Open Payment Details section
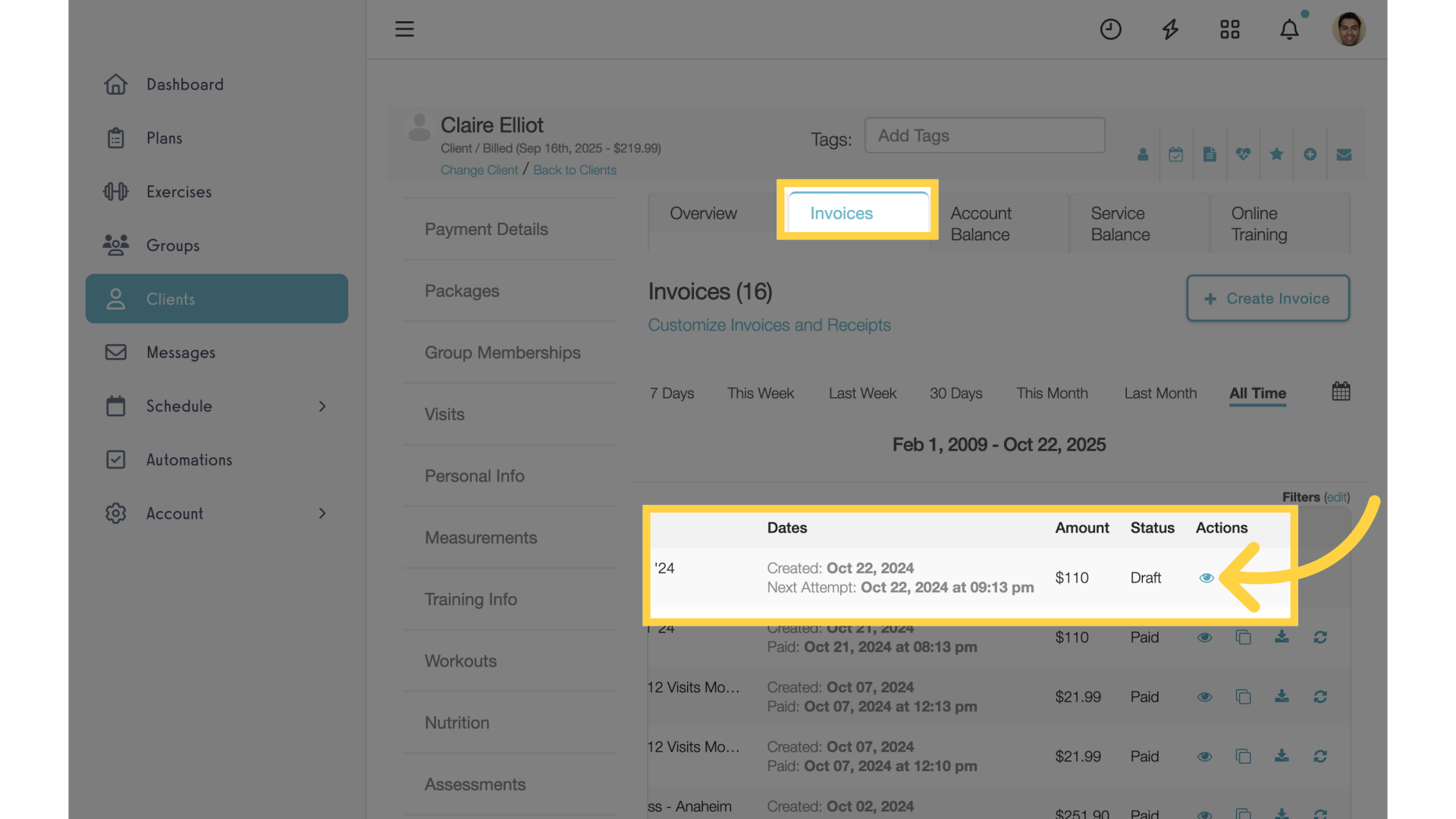The height and width of the screenshot is (819, 1456). (x=510, y=229)
